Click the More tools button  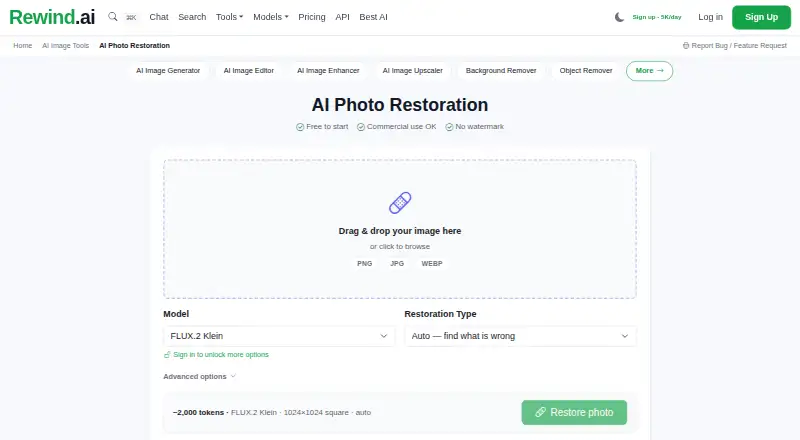pyautogui.click(x=649, y=70)
